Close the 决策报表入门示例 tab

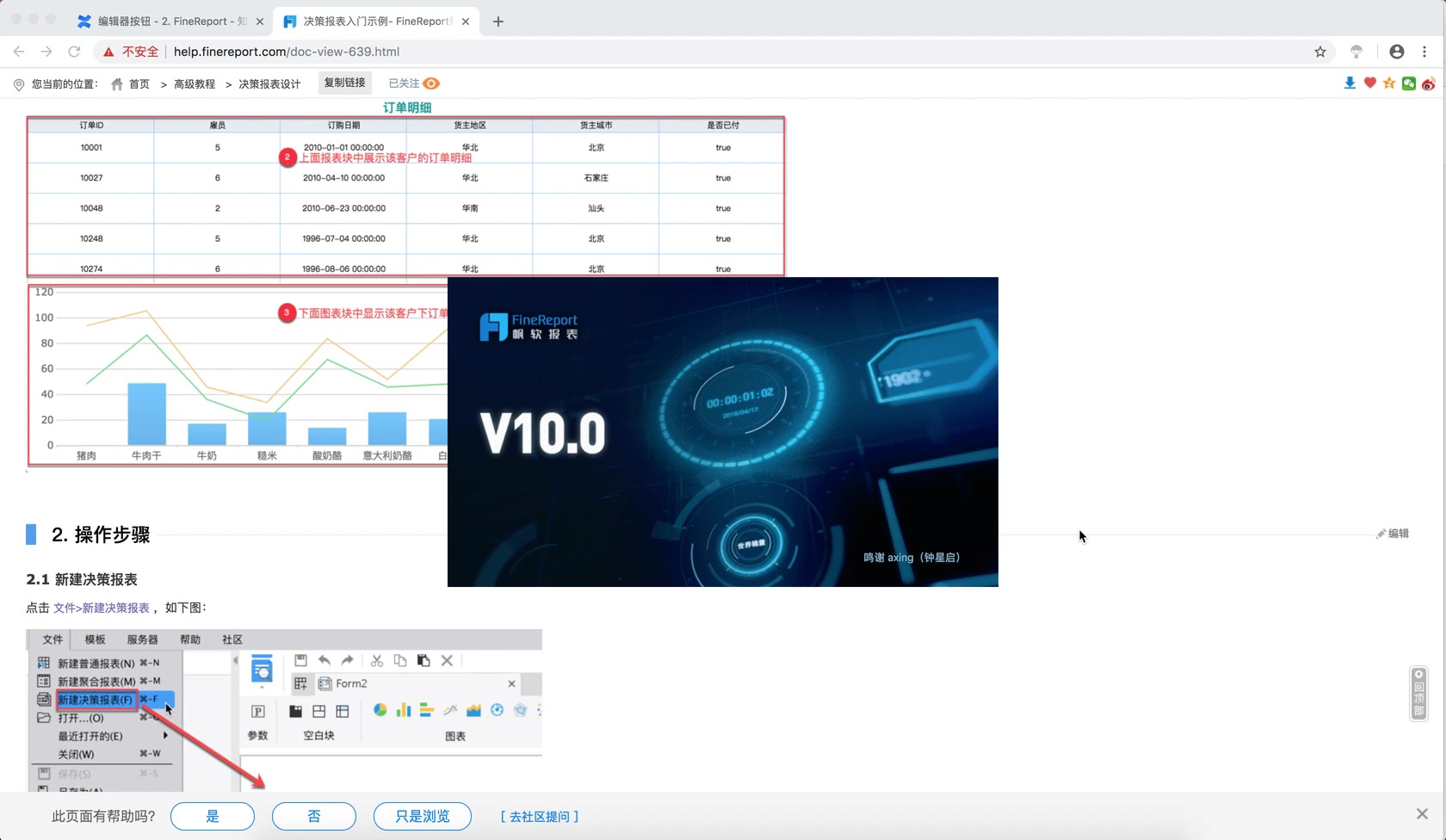click(x=466, y=22)
